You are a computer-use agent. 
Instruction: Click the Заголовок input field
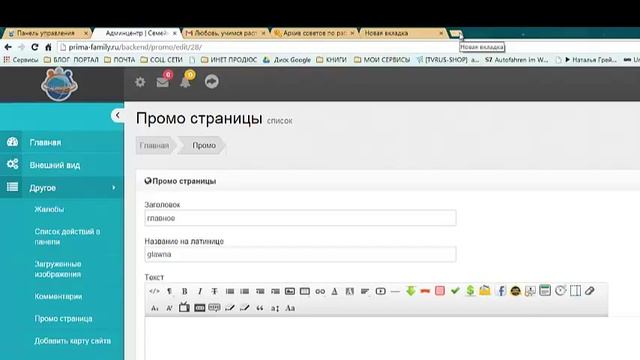(300, 218)
